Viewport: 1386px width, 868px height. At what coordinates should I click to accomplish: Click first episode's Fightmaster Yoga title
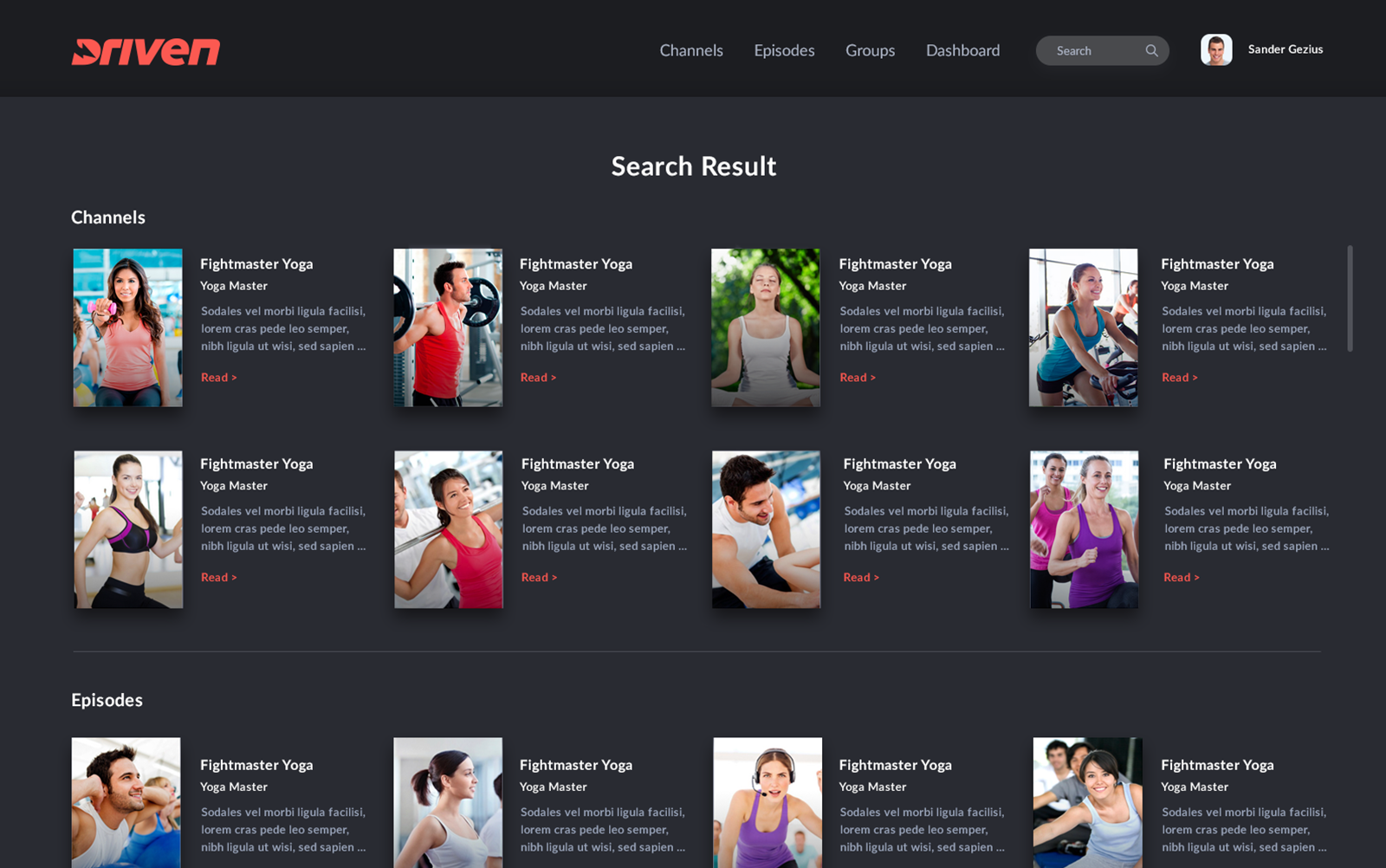pyautogui.click(x=256, y=765)
